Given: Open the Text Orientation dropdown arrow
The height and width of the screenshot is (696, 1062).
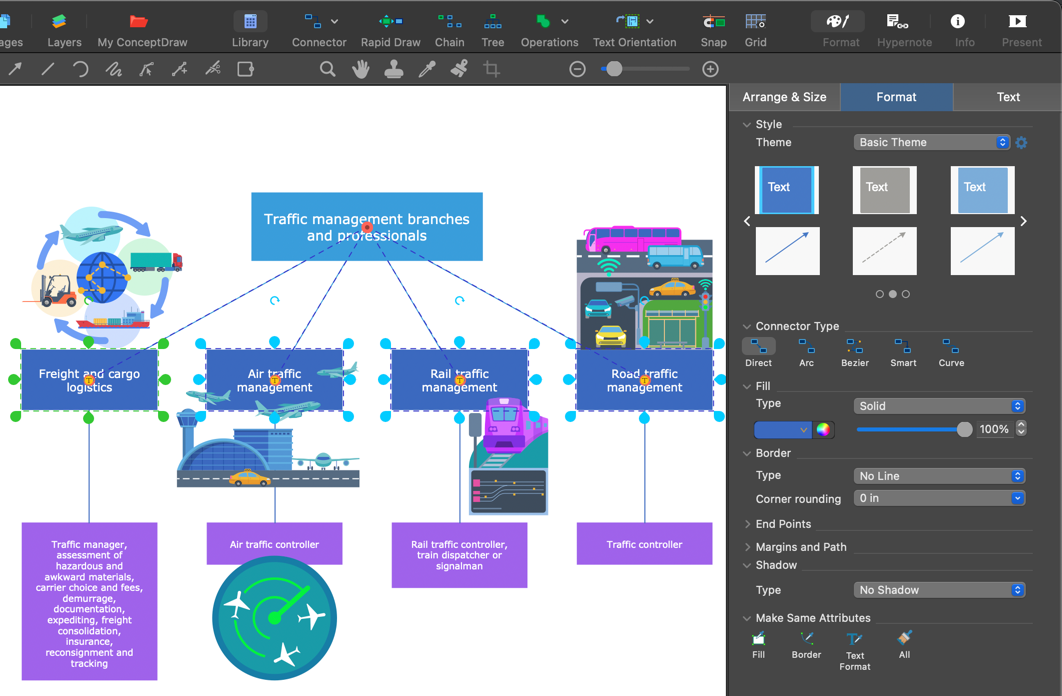Looking at the screenshot, I should coord(650,22).
